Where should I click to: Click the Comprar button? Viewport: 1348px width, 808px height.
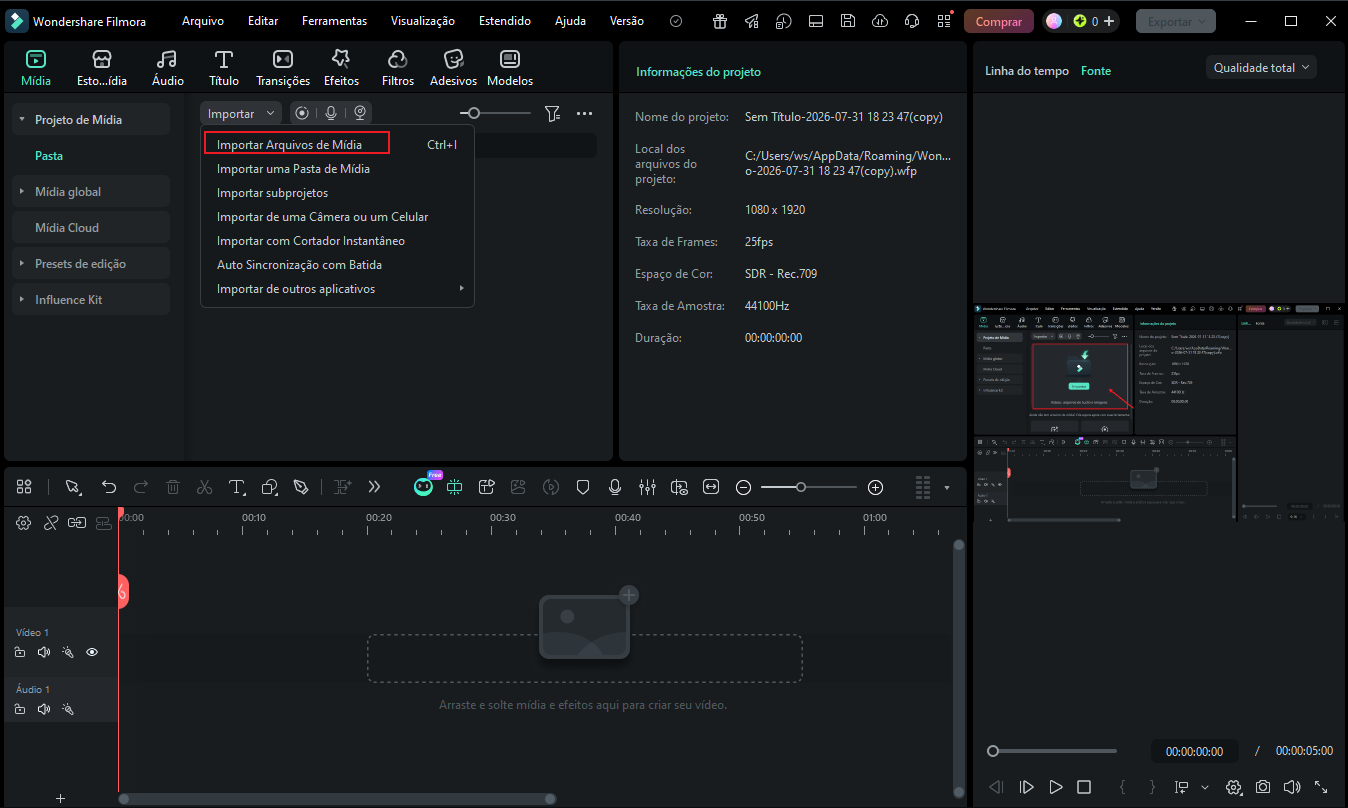point(999,21)
